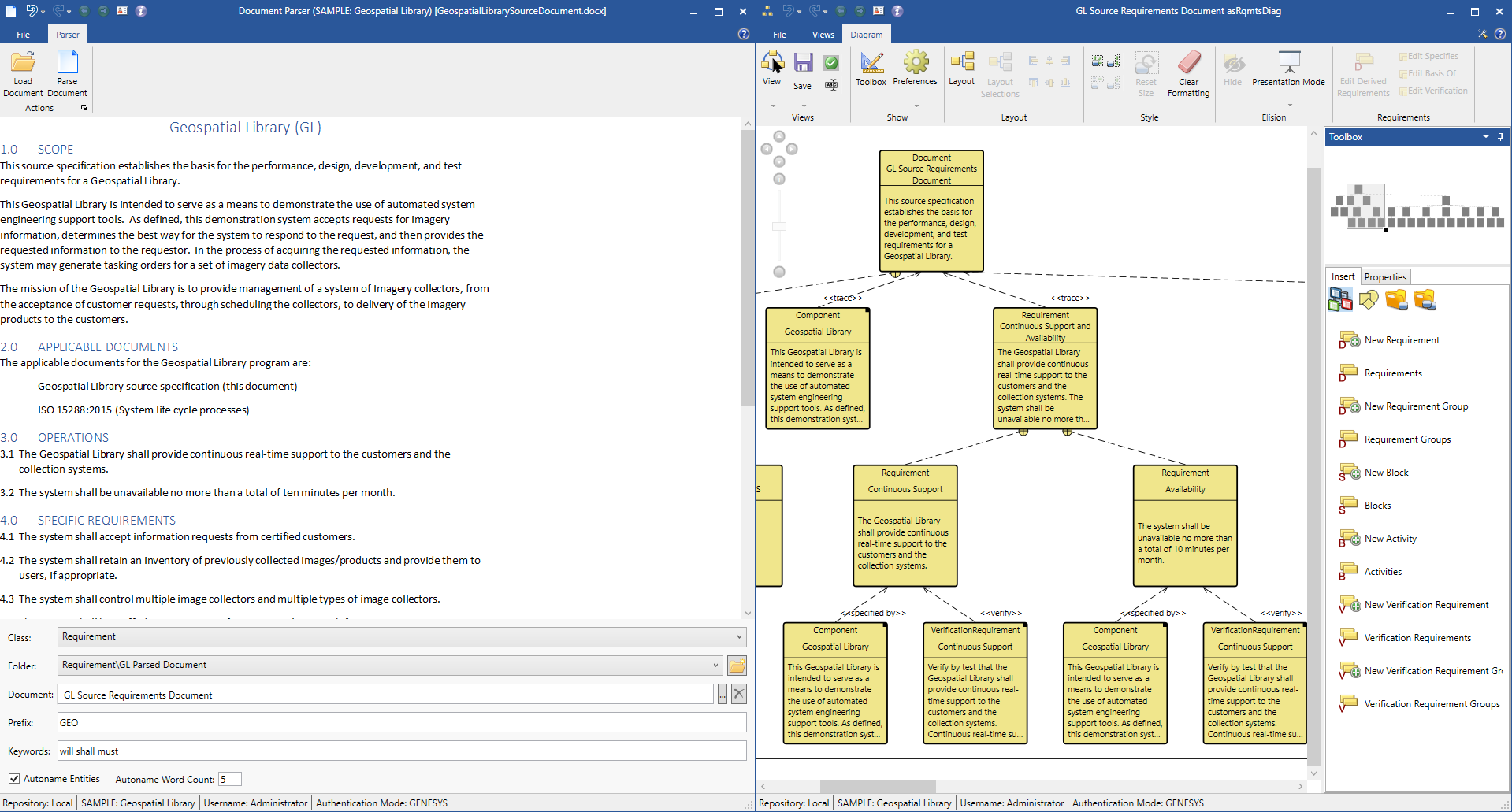Open Preferences gear icon
Image resolution: width=1512 pixels, height=812 pixels.
pyautogui.click(x=915, y=63)
